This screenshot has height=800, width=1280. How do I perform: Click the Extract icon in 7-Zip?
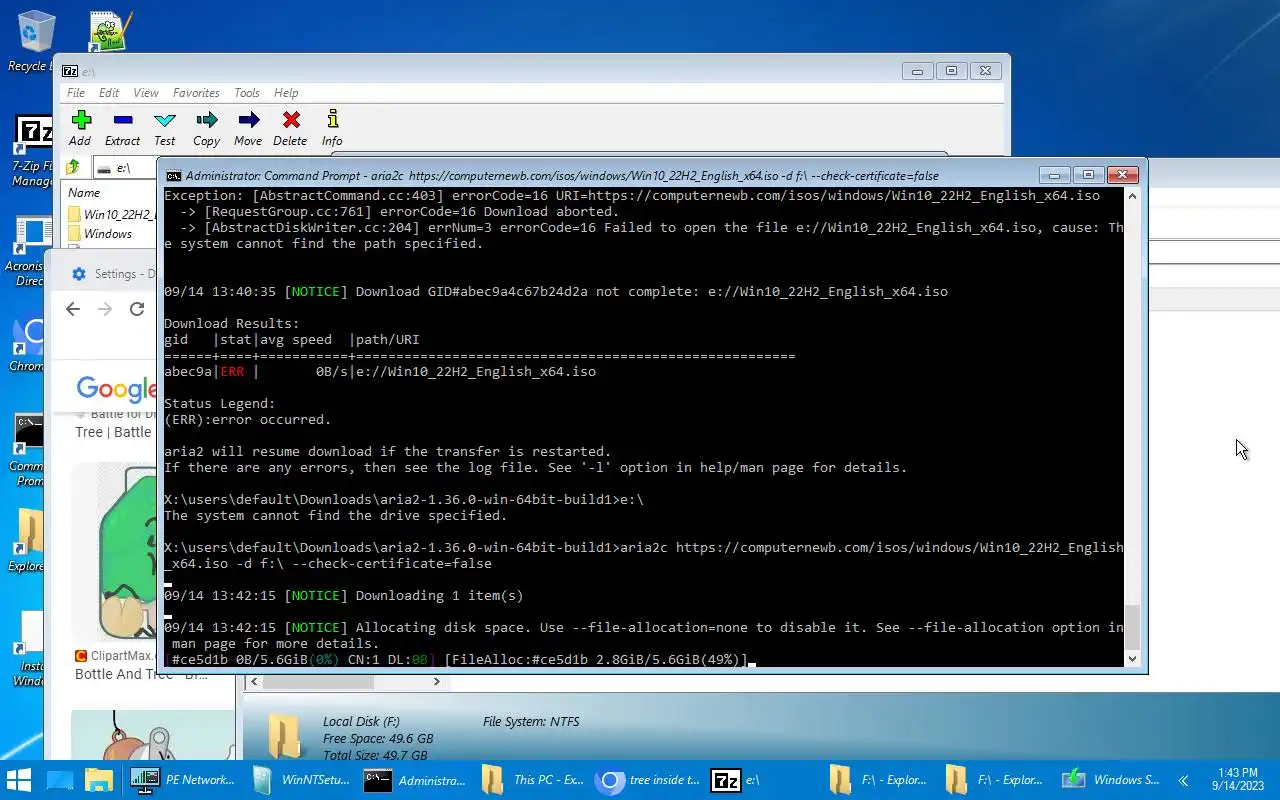(x=122, y=129)
